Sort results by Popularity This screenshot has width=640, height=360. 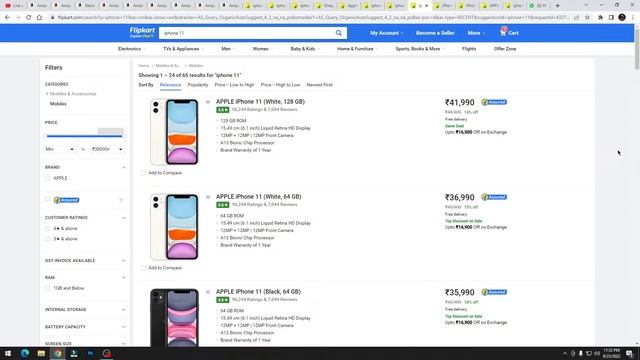pos(198,85)
